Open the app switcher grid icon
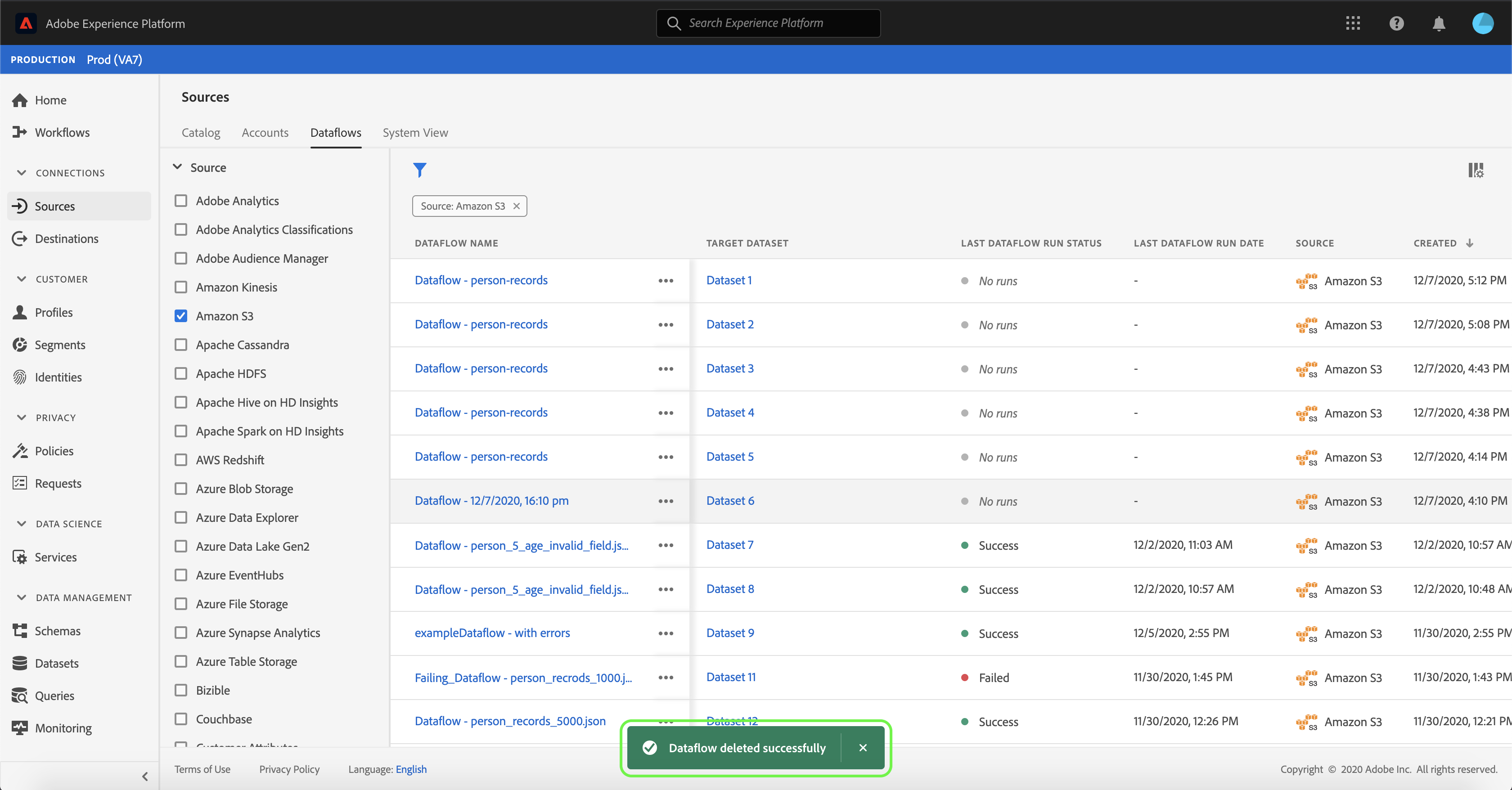This screenshot has height=790, width=1512. (1353, 23)
